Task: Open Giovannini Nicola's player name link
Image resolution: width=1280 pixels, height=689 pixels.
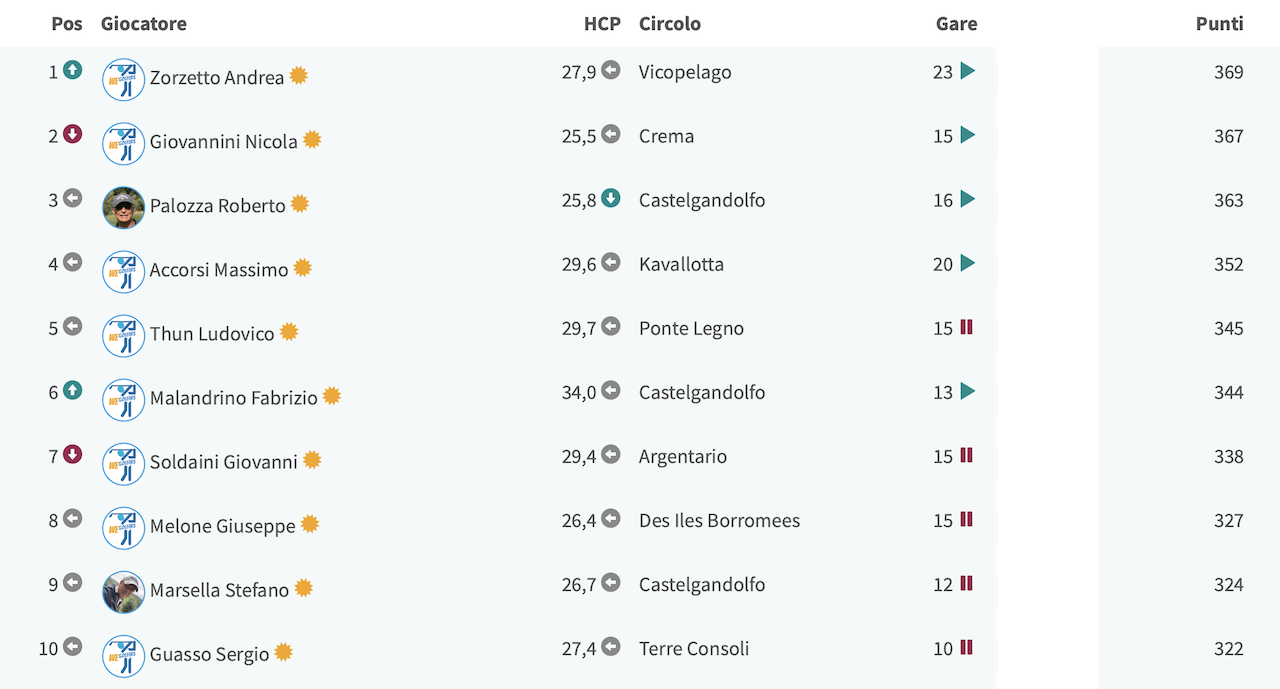Action: coord(224,142)
